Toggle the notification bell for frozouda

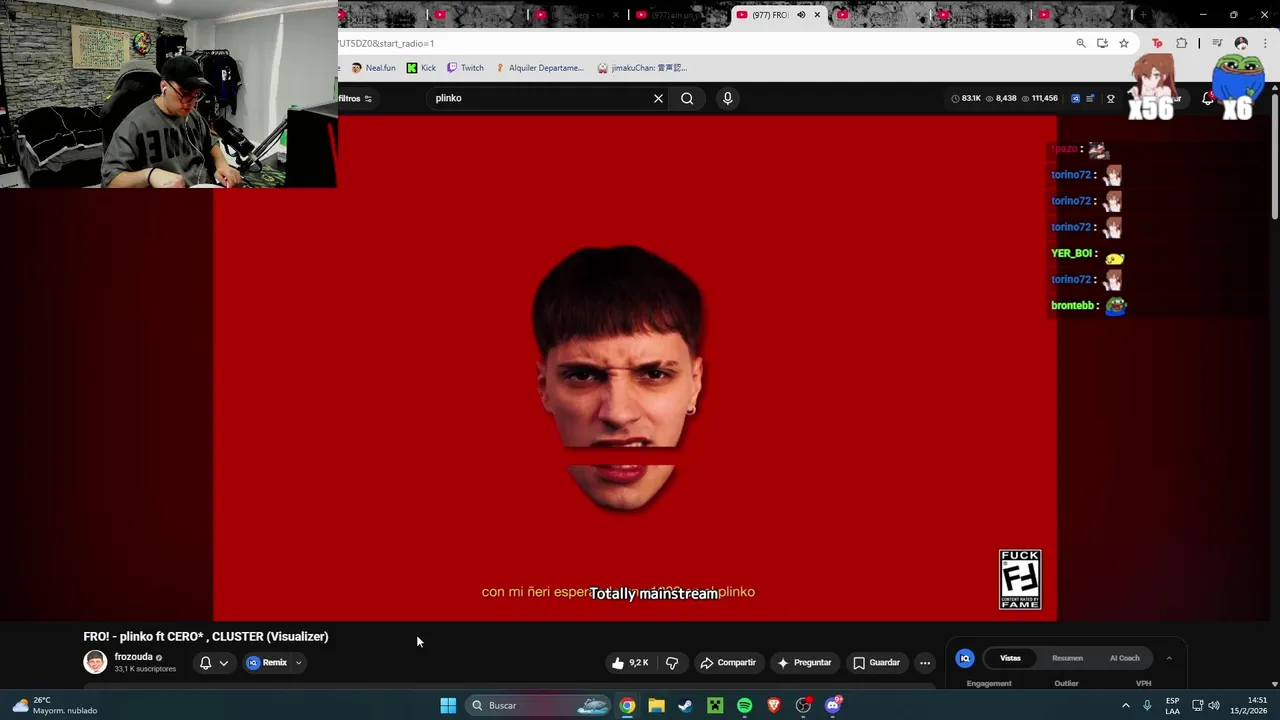[205, 662]
